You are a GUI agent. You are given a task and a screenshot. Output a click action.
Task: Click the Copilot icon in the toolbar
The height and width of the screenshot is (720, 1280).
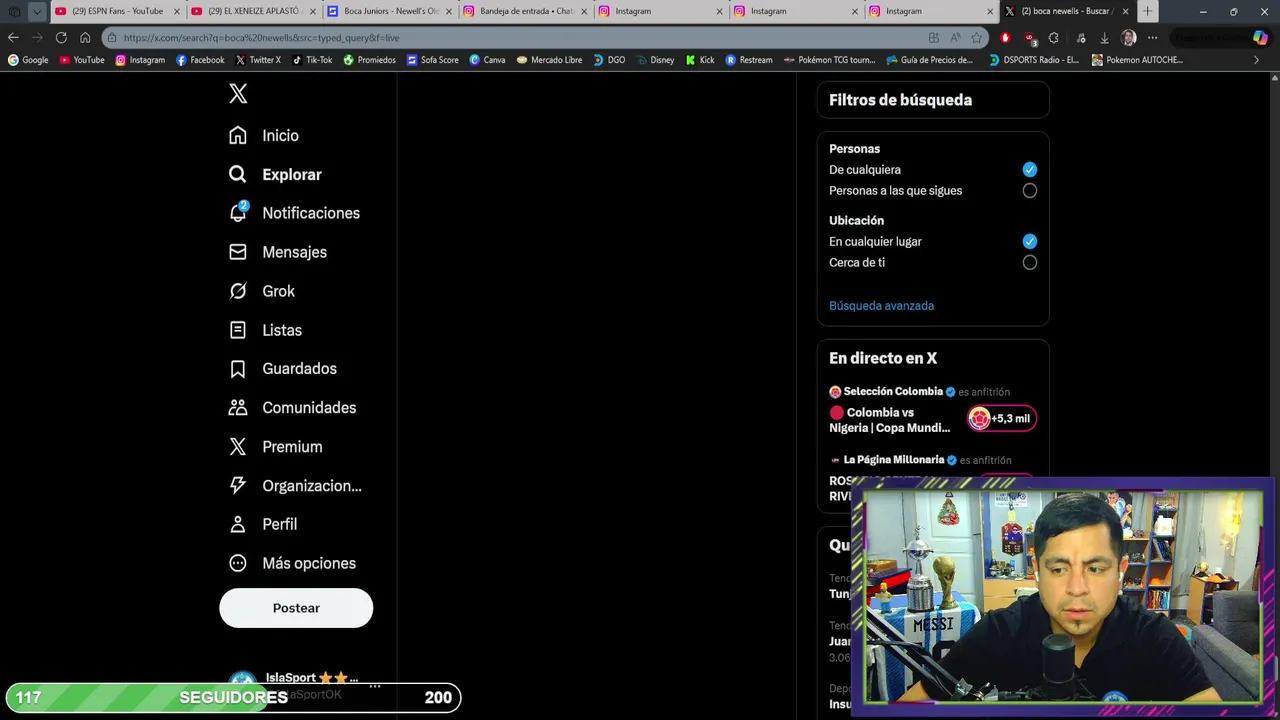(x=1260, y=38)
